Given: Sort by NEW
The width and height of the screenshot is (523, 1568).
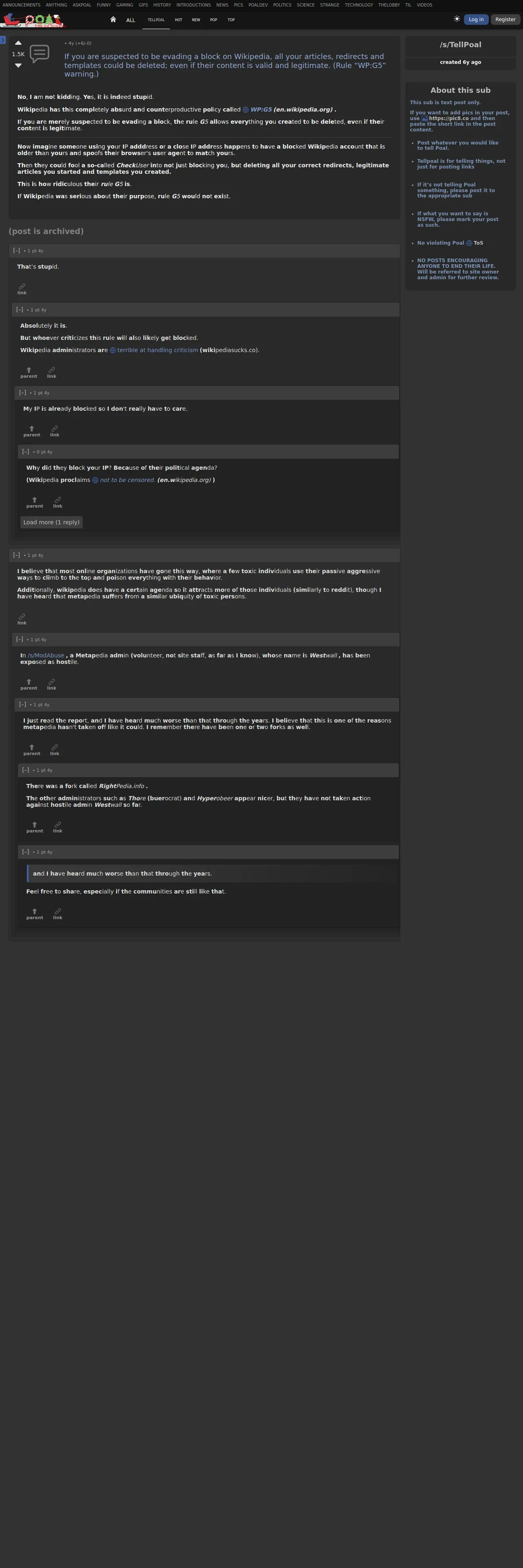Looking at the screenshot, I should 196,20.
